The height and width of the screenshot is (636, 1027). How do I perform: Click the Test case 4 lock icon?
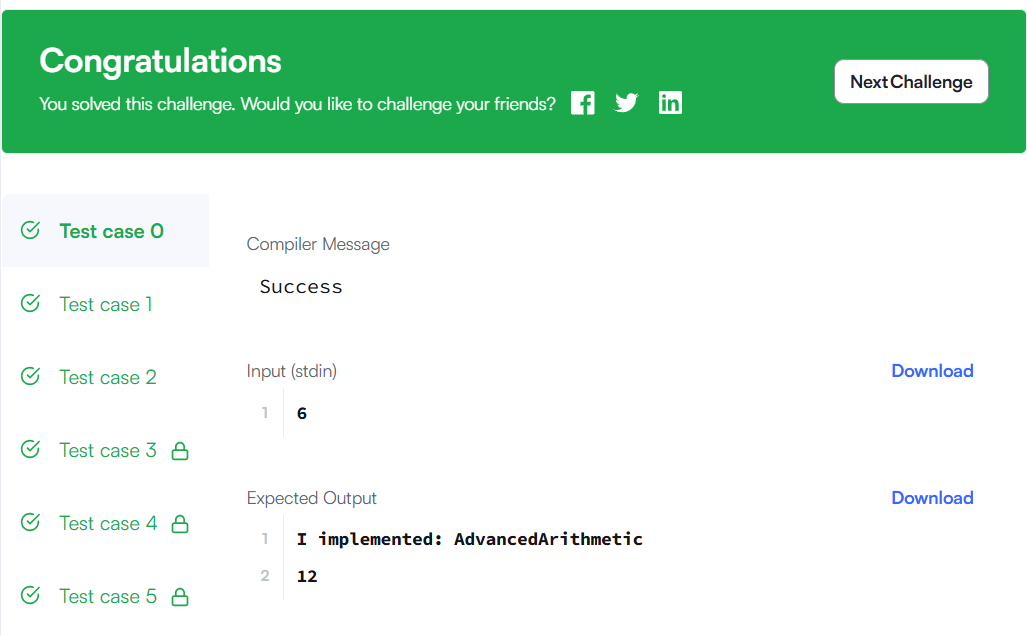pos(180,524)
